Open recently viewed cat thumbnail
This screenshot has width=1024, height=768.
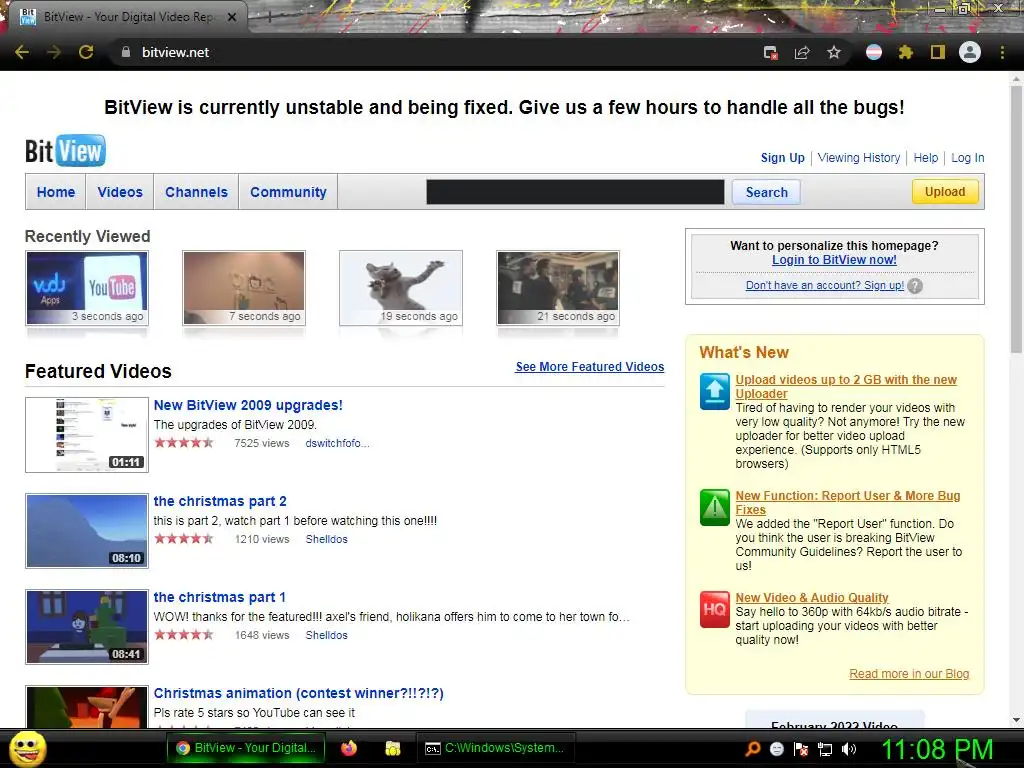(401, 288)
